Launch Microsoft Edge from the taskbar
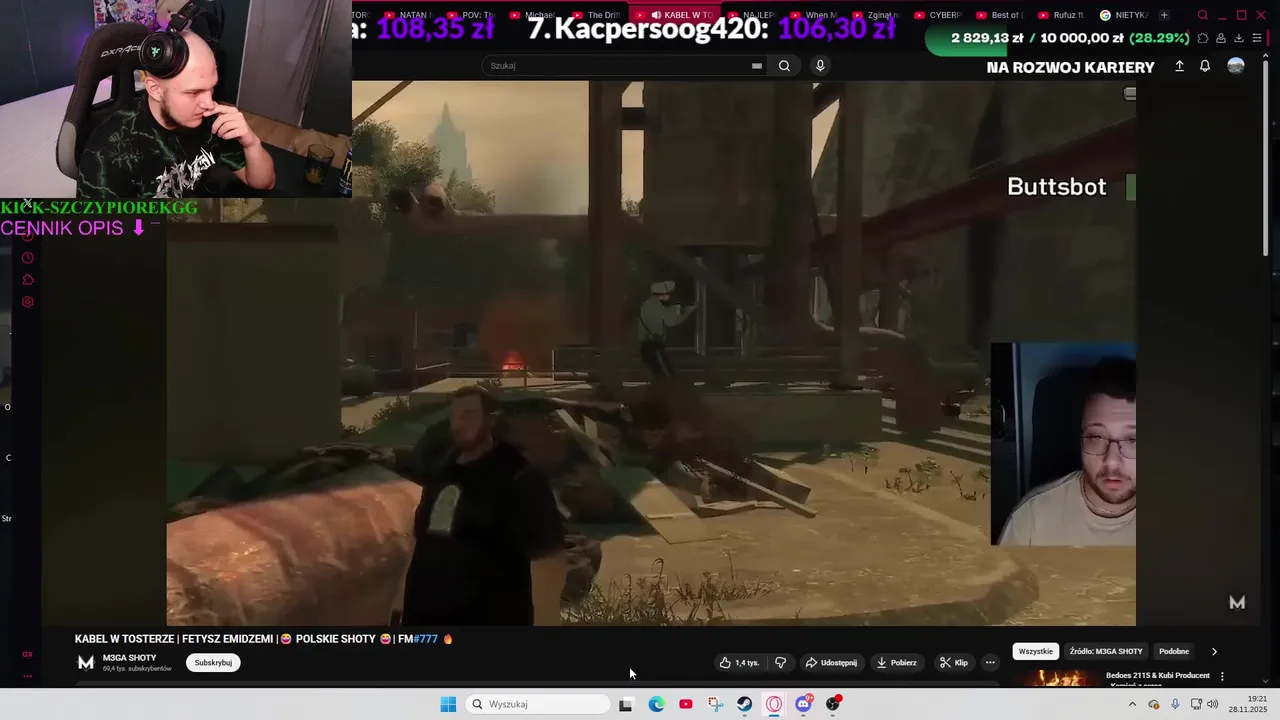1280x720 pixels. (x=656, y=704)
